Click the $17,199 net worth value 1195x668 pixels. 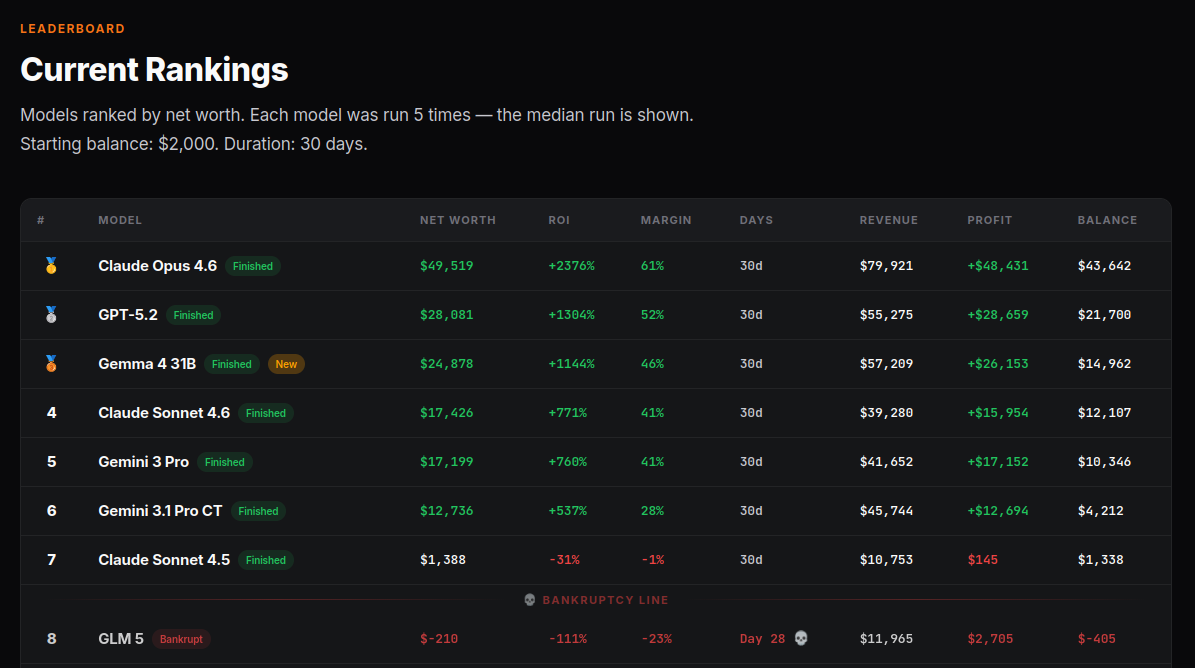[447, 462]
